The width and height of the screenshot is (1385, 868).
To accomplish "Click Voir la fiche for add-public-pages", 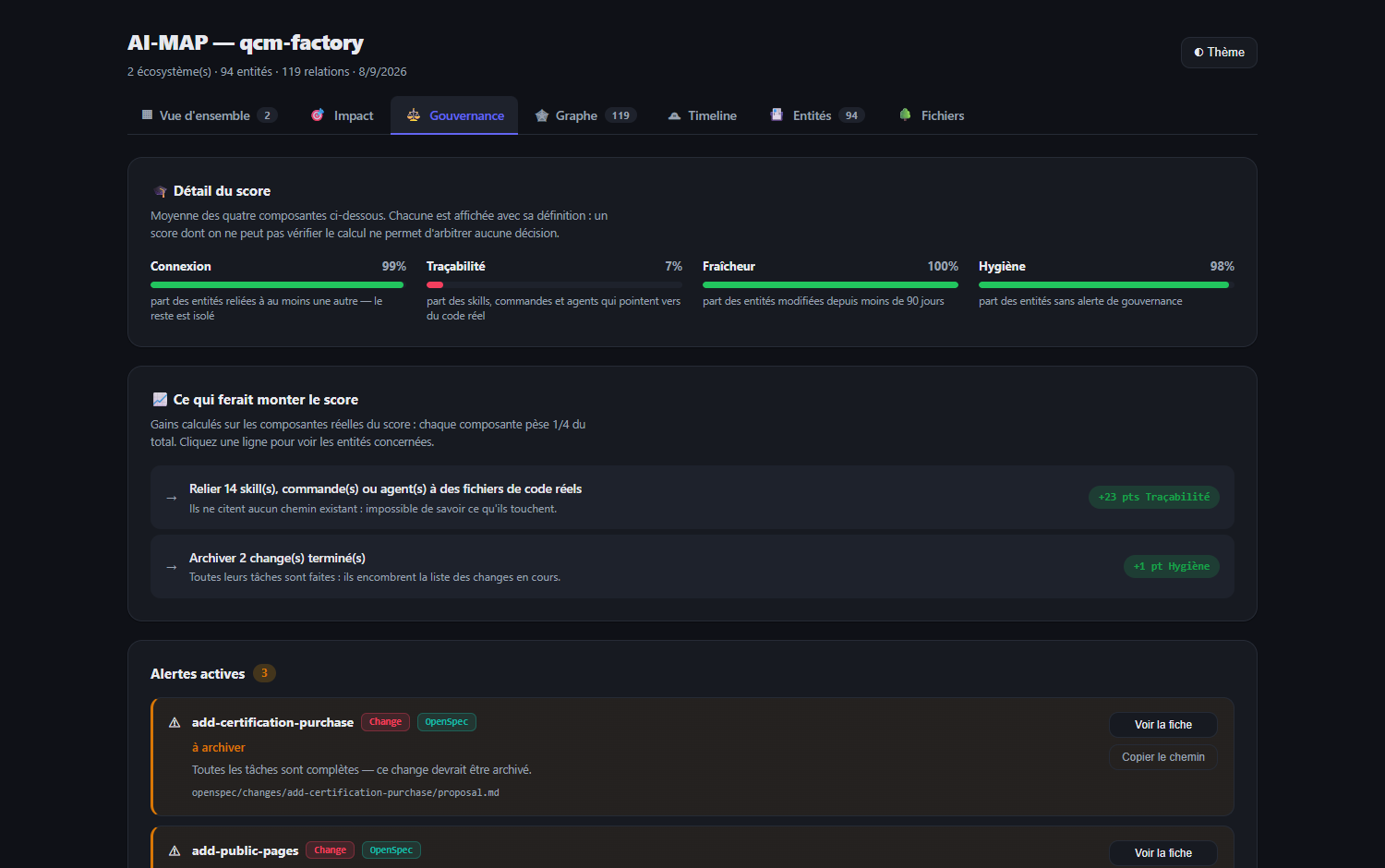I will click(x=1163, y=853).
